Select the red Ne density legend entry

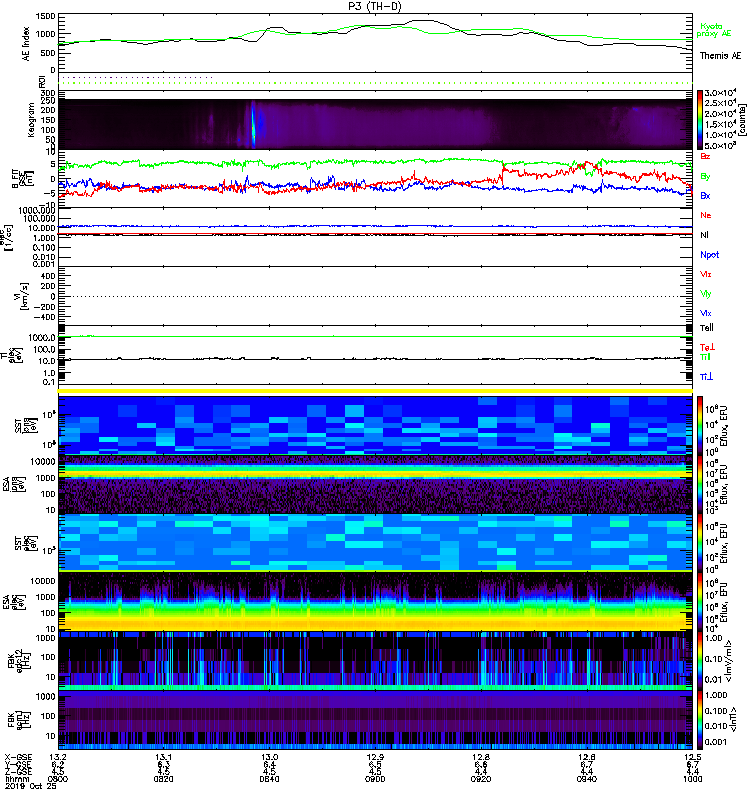click(706, 215)
